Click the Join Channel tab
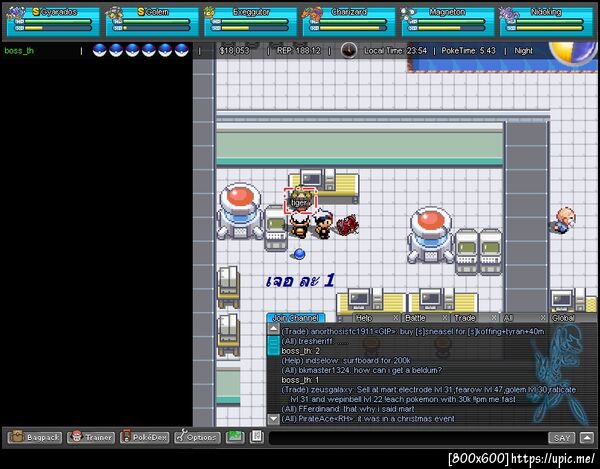This screenshot has height=469, width=600. [295, 318]
